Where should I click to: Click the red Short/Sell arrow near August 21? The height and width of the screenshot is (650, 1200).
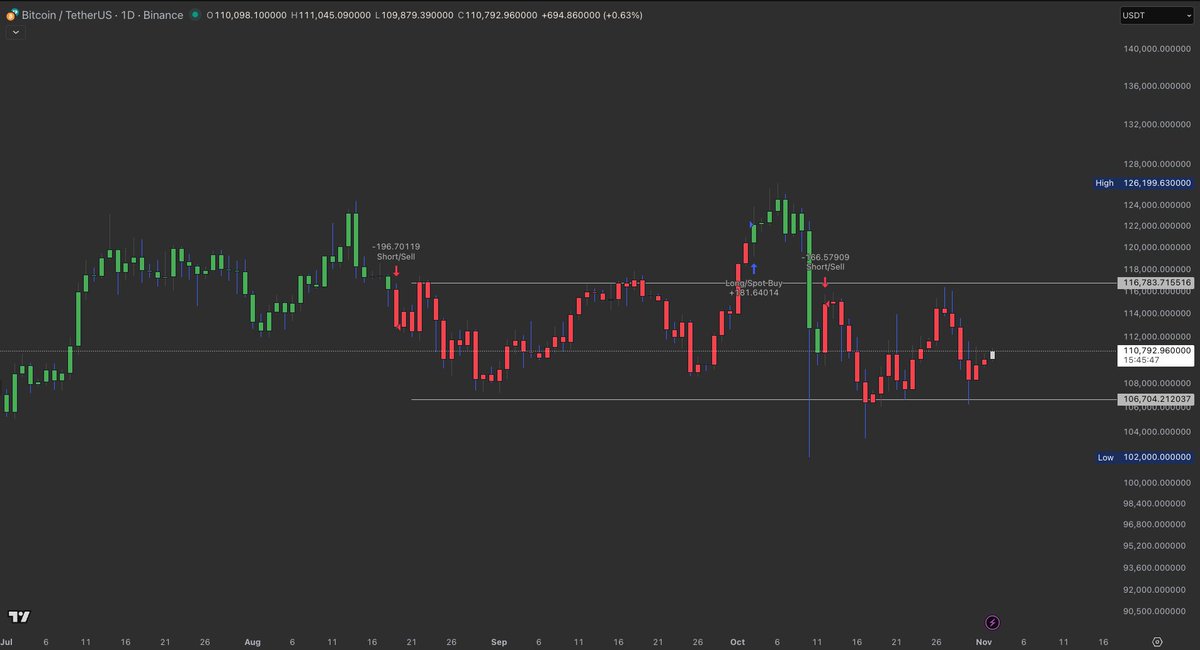(x=394, y=269)
